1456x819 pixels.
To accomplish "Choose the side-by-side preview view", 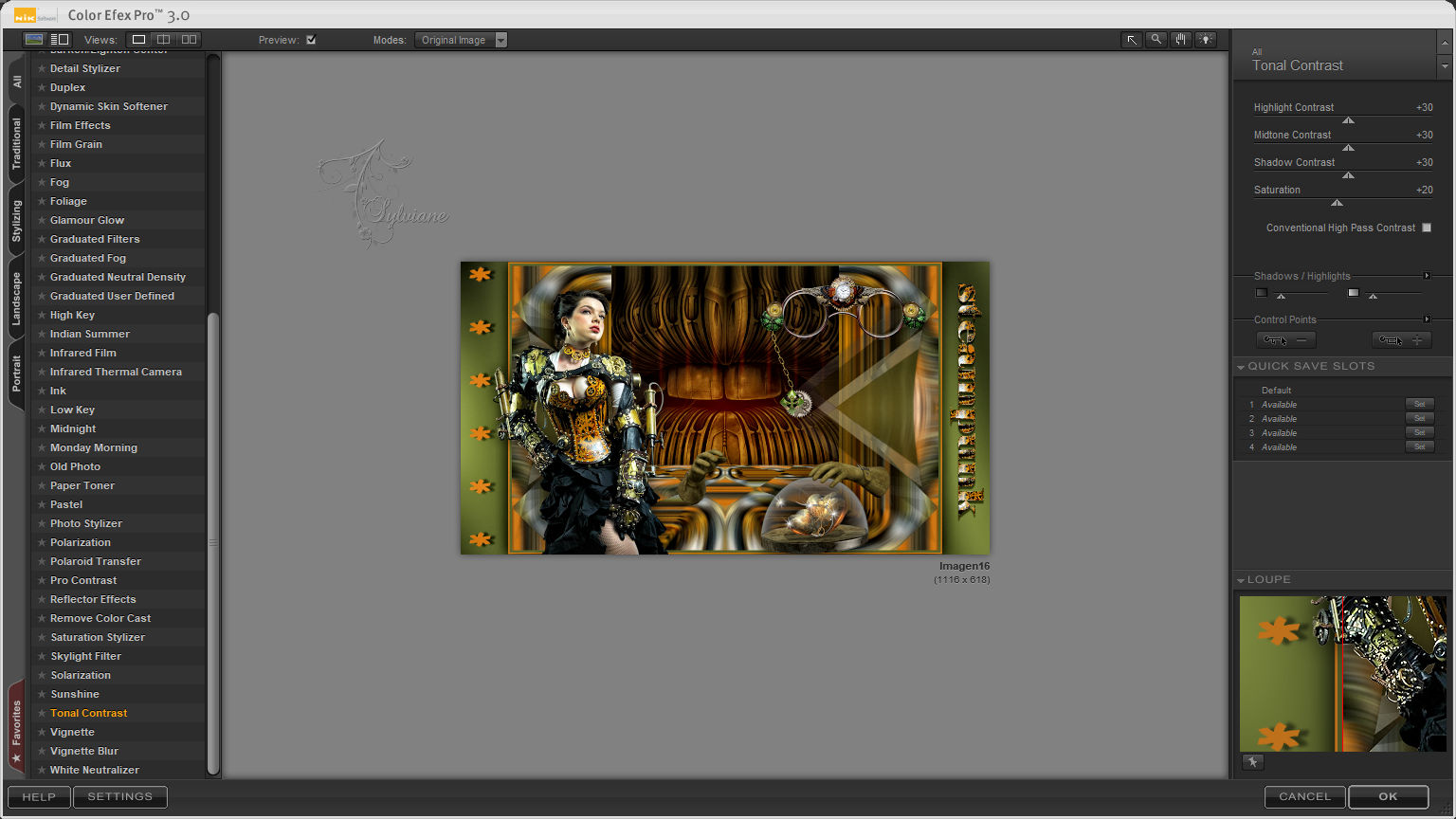I will [190, 40].
